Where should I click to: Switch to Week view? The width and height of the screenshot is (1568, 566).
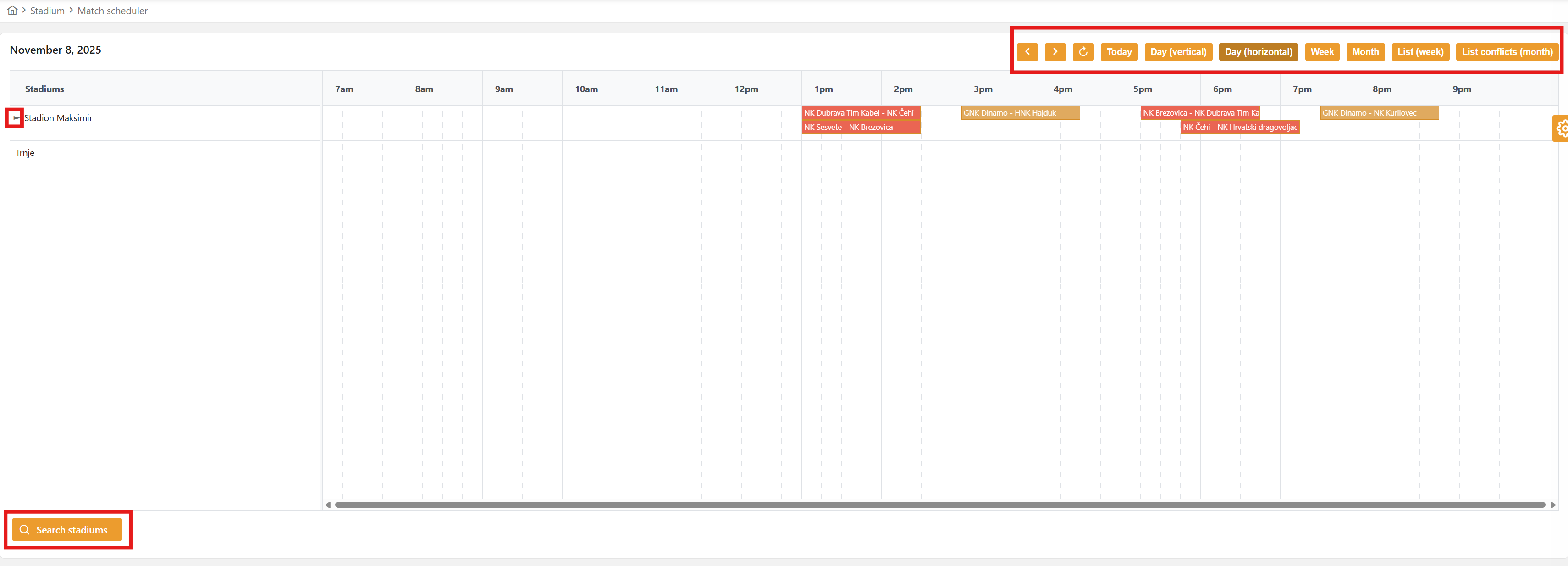coord(1321,52)
